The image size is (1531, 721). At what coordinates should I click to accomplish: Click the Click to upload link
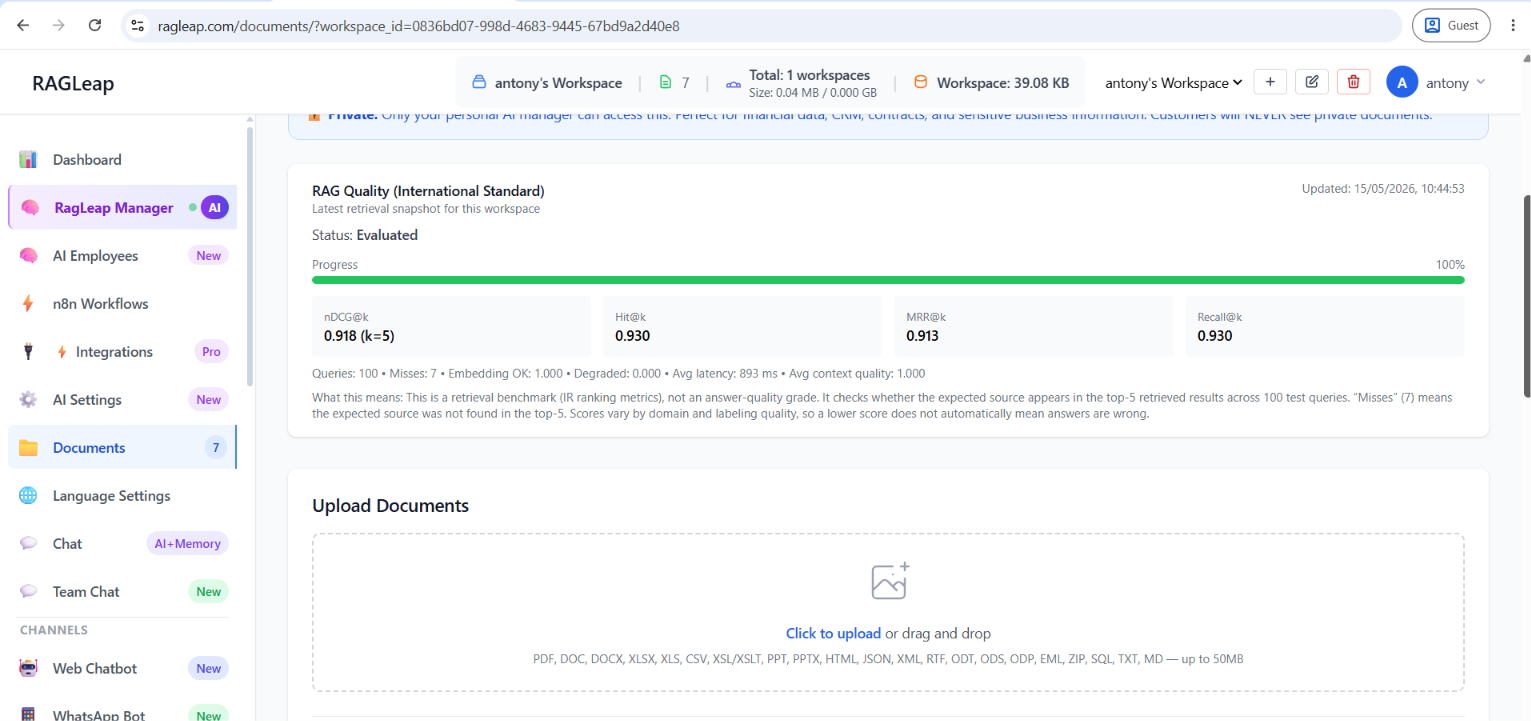coord(833,634)
